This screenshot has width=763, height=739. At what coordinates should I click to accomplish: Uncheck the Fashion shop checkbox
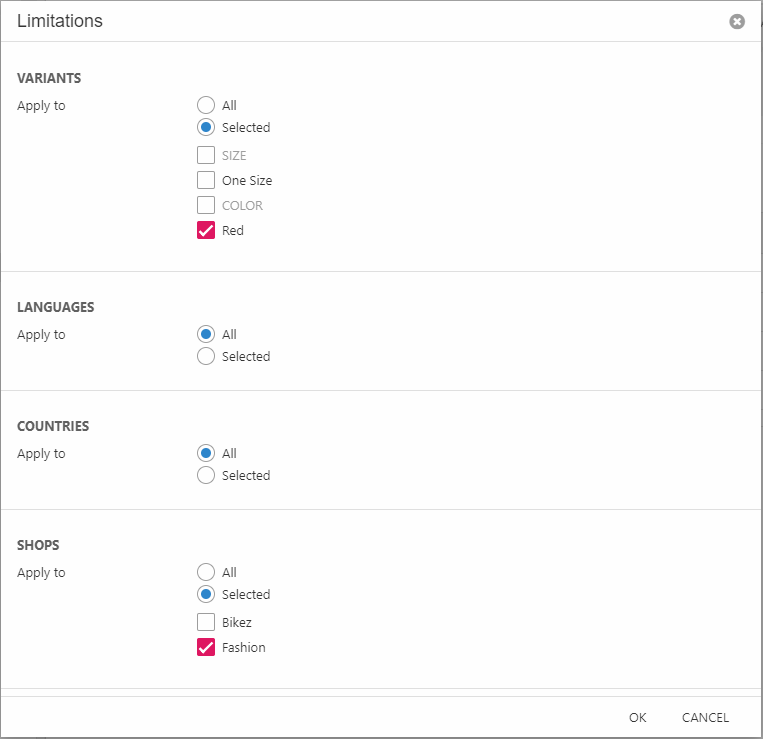point(206,647)
